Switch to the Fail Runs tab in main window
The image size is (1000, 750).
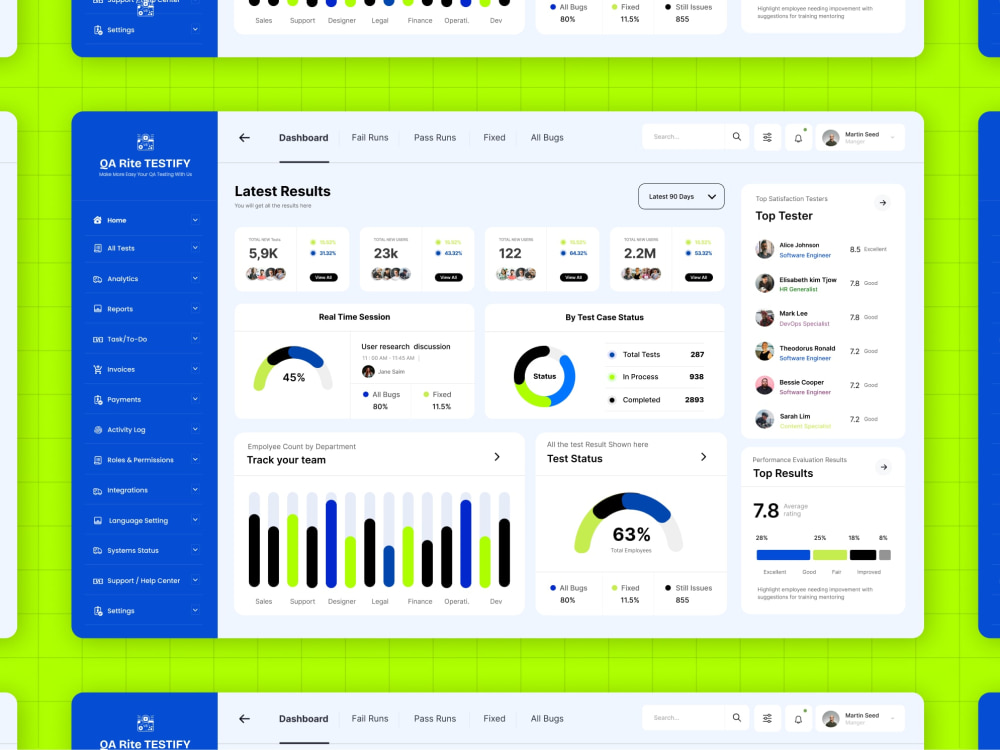click(370, 138)
